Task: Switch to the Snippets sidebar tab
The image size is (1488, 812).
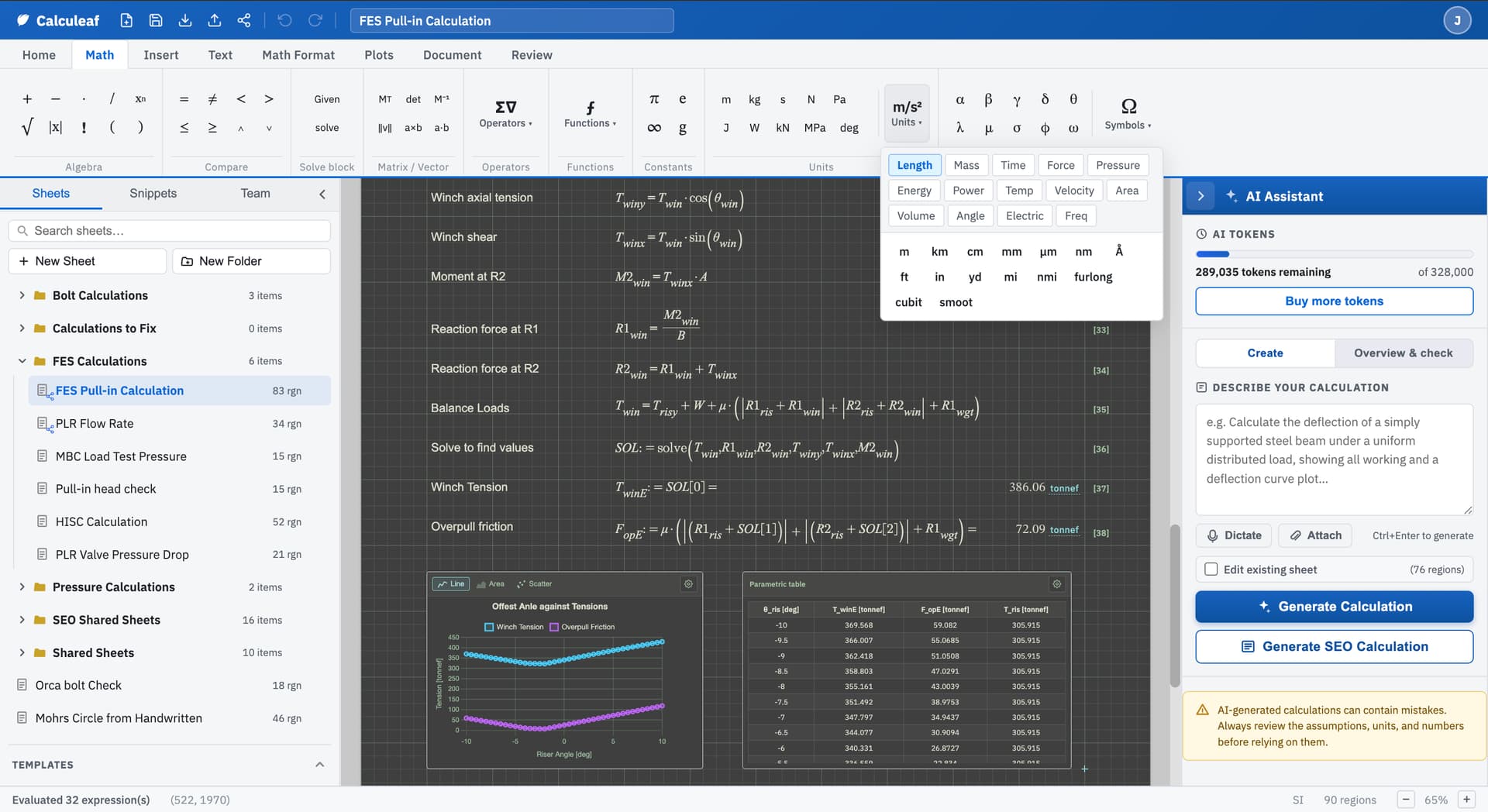Action: (x=153, y=194)
